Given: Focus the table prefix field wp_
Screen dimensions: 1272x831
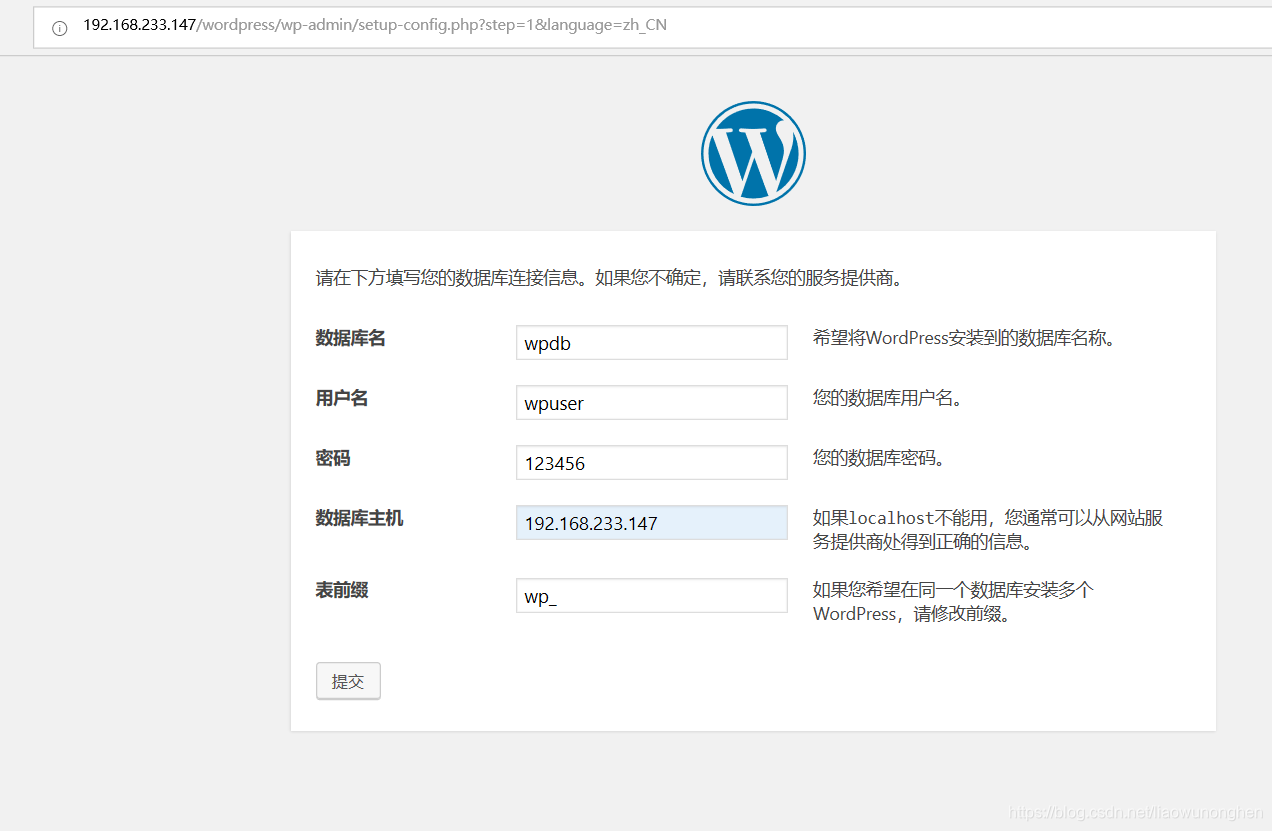Looking at the screenshot, I should pyautogui.click(x=652, y=595).
